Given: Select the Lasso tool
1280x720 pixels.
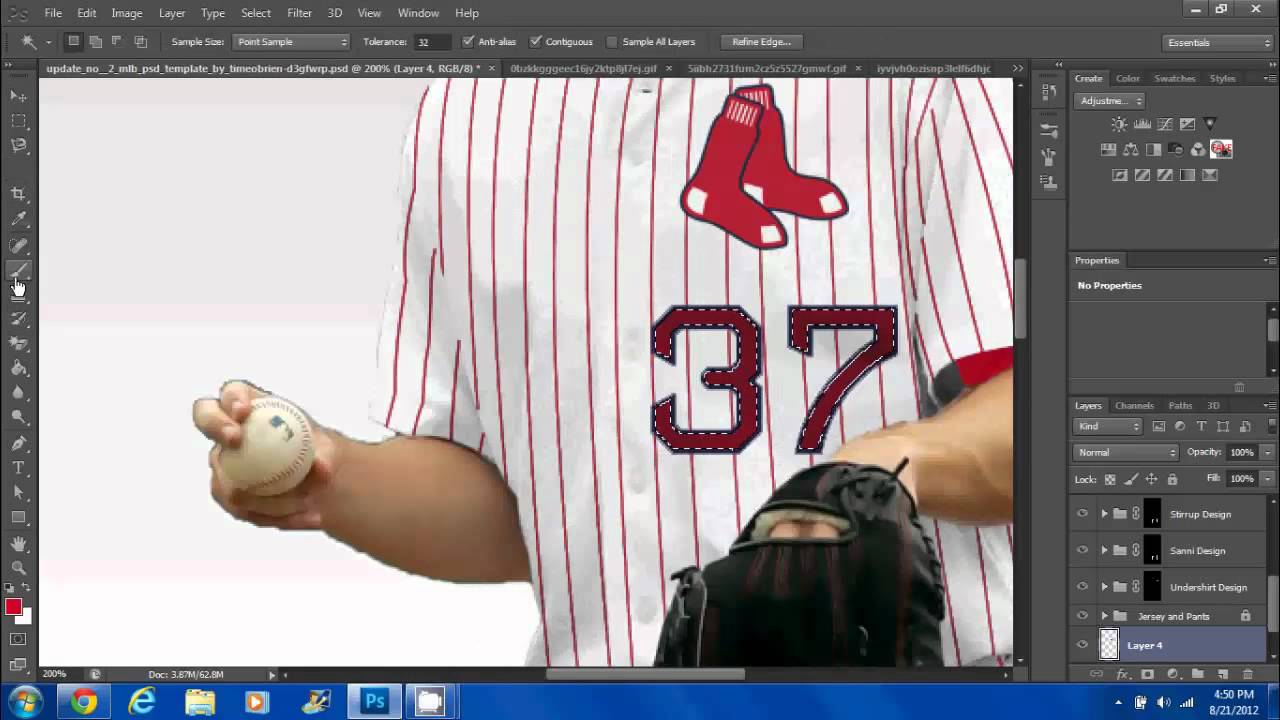Looking at the screenshot, I should (x=18, y=146).
